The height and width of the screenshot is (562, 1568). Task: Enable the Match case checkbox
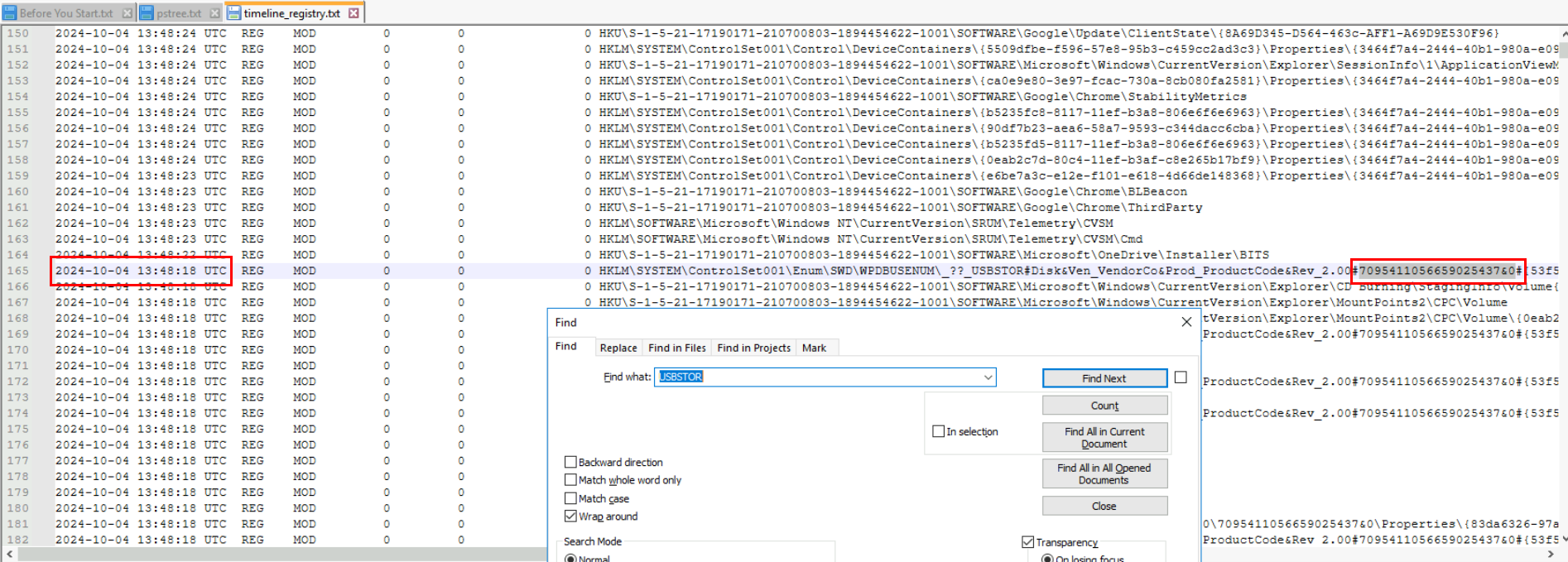570,498
